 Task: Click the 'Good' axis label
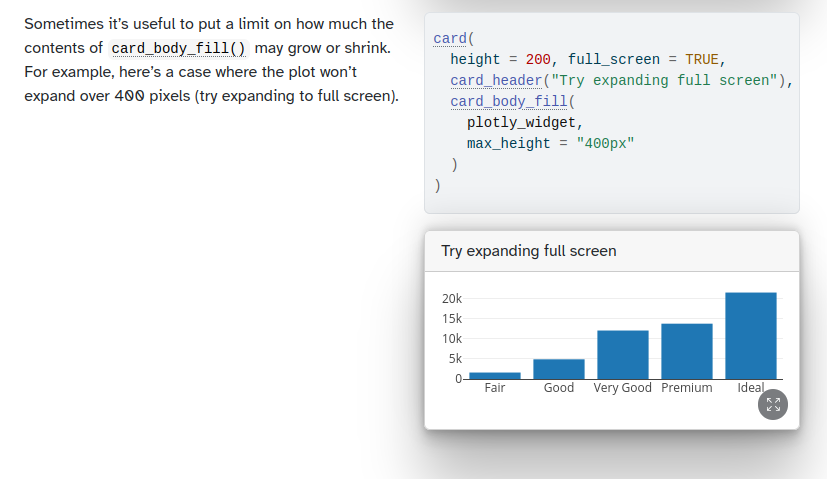coord(559,388)
